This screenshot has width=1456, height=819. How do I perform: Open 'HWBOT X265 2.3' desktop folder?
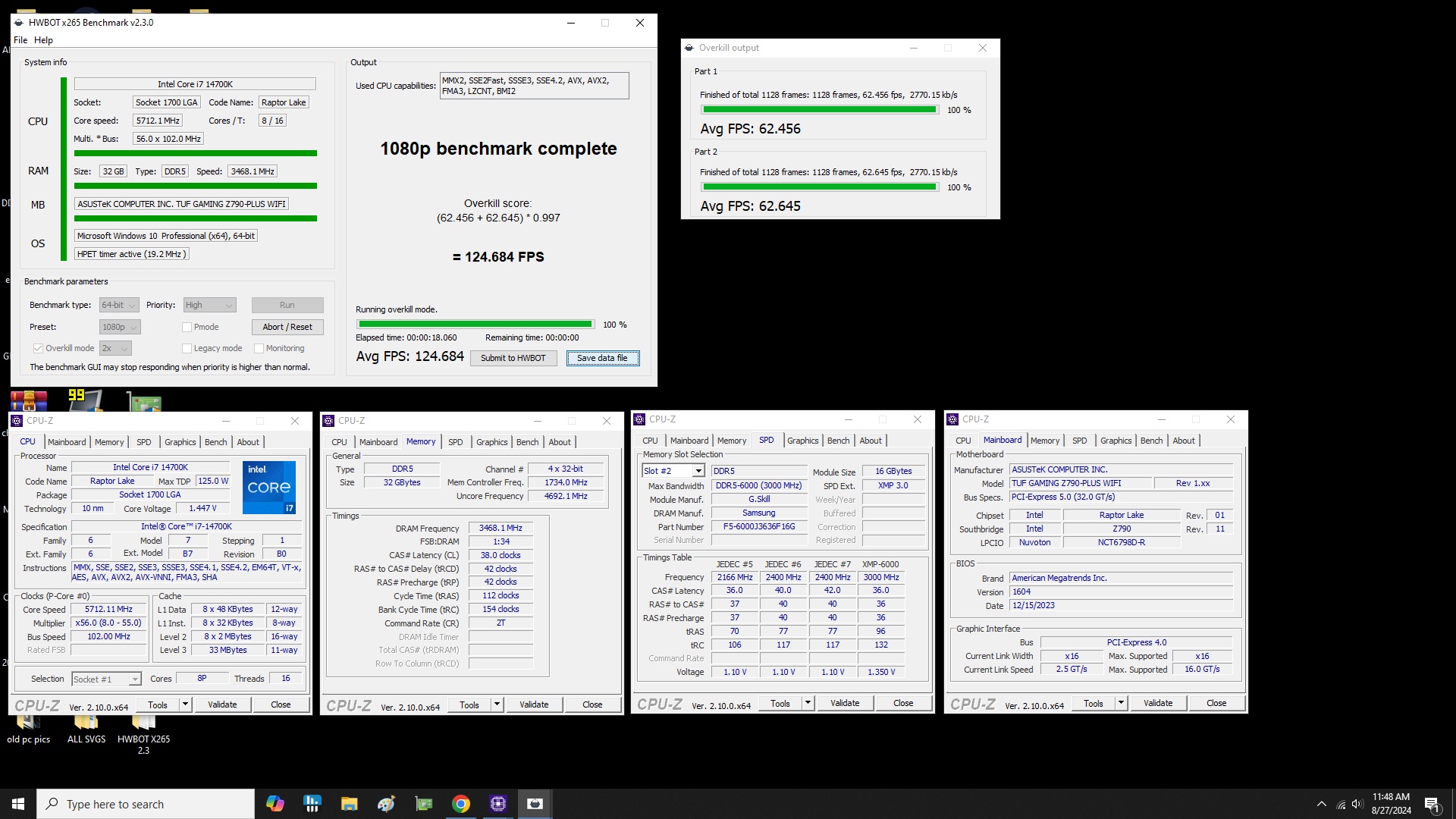[143, 734]
